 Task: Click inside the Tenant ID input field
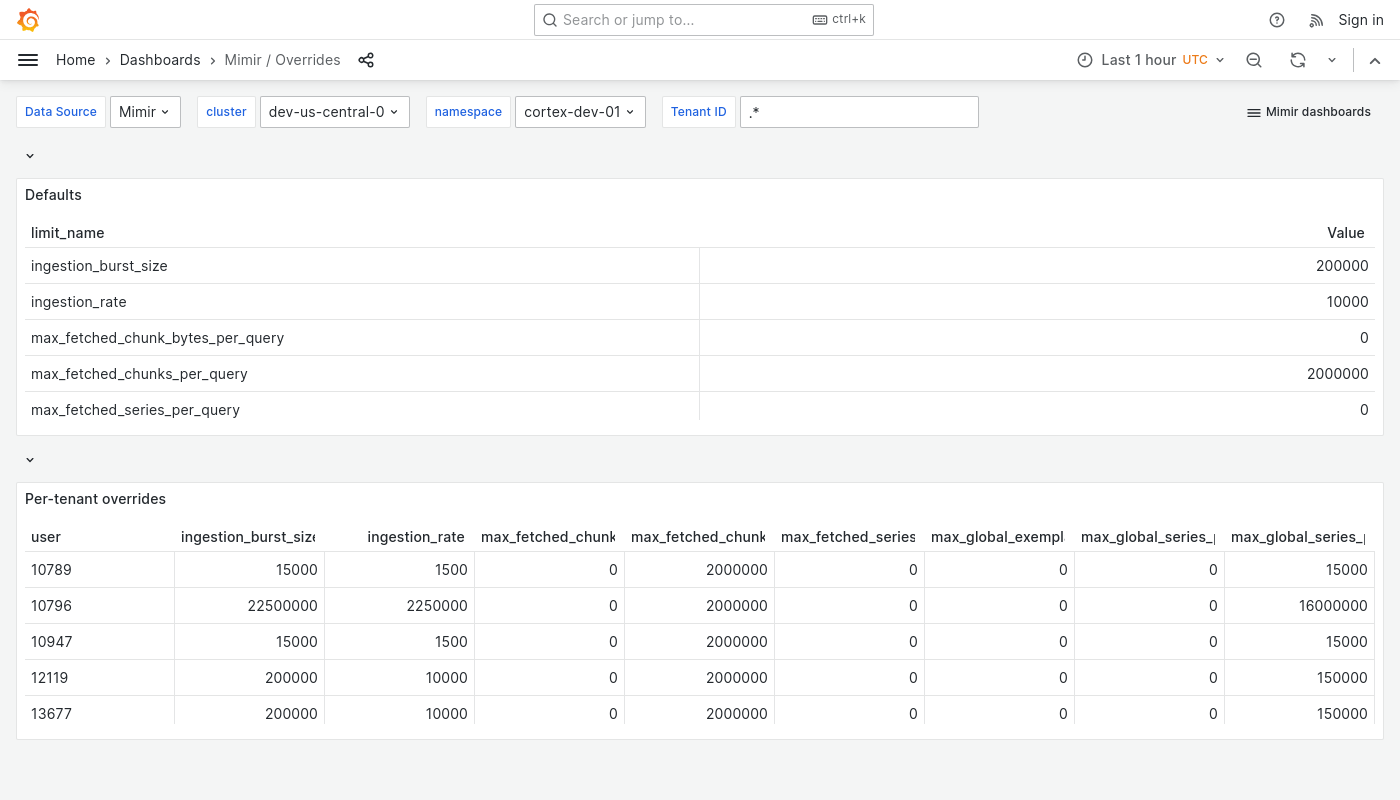(859, 112)
